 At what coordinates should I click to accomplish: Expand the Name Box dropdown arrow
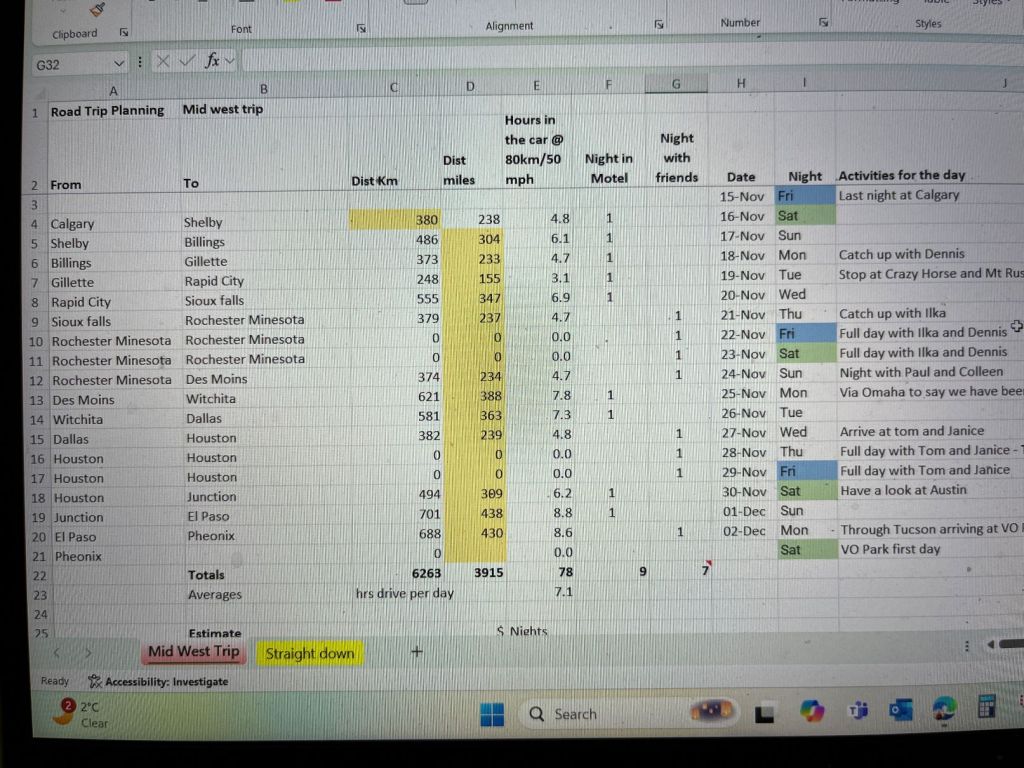tap(119, 63)
